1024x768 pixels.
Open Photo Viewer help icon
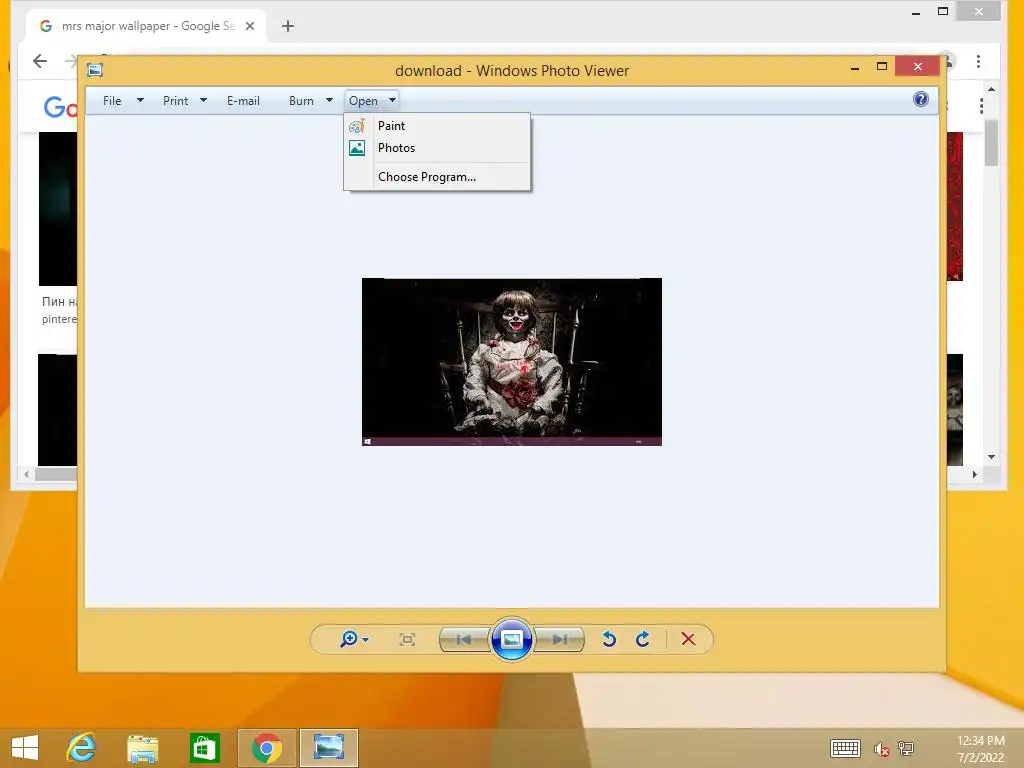click(x=921, y=99)
